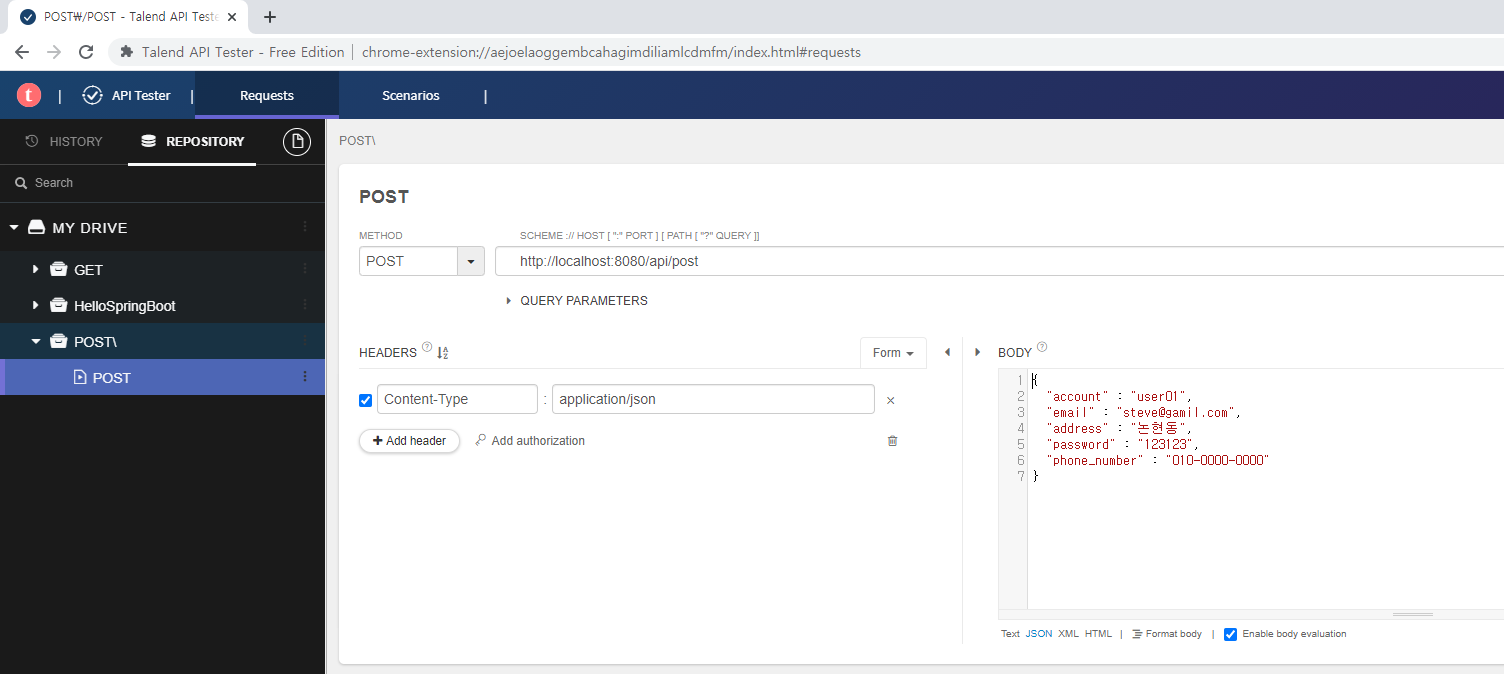This screenshot has height=674, width=1504.
Task: Open the REPOSITORY tab
Action: pyautogui.click(x=192, y=141)
